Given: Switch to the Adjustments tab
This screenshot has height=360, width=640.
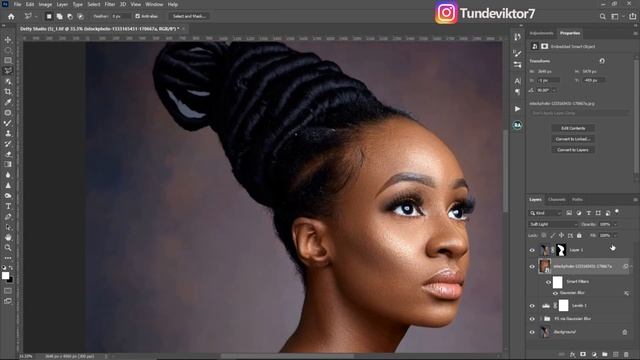Looking at the screenshot, I should (x=541, y=33).
